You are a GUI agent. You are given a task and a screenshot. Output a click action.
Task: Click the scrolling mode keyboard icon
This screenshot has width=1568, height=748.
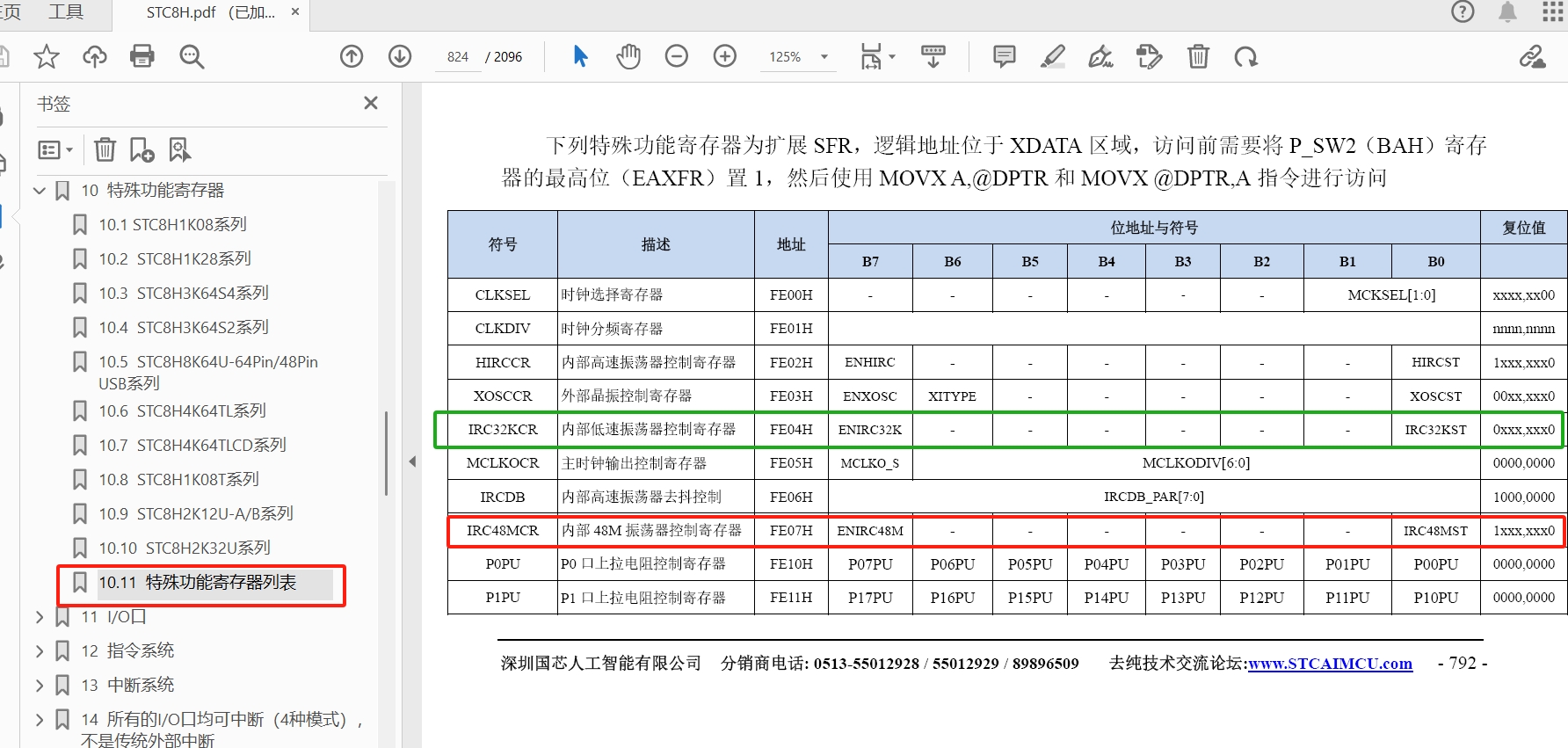[x=933, y=57]
